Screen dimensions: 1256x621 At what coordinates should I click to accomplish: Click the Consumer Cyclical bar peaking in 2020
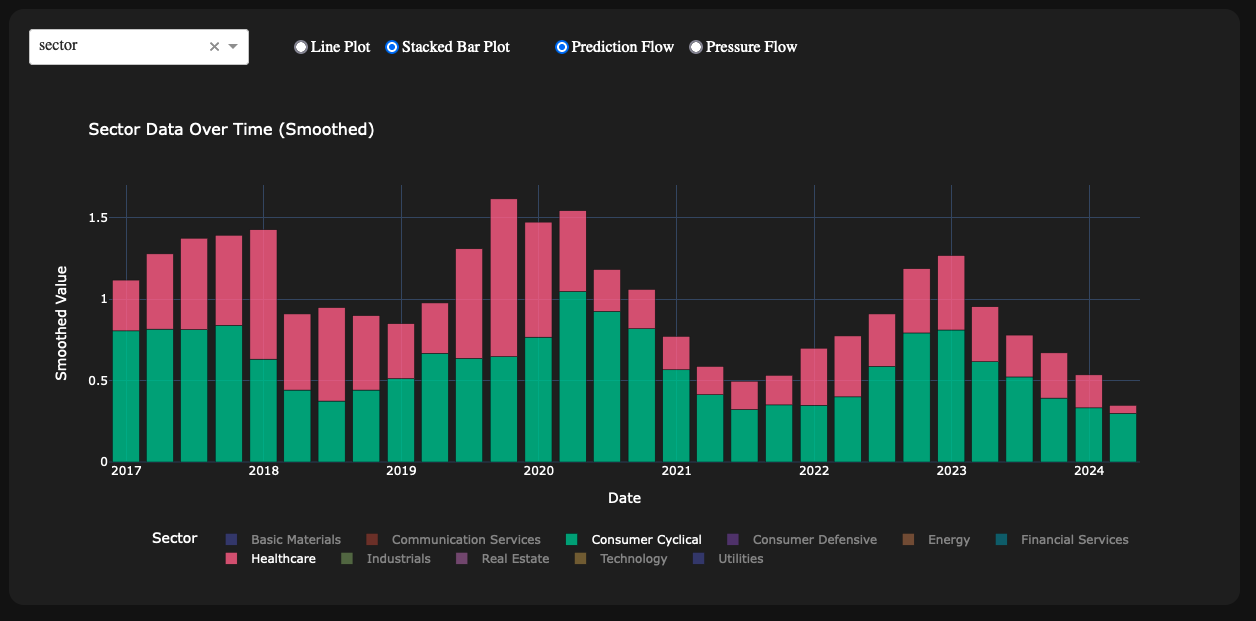click(573, 376)
